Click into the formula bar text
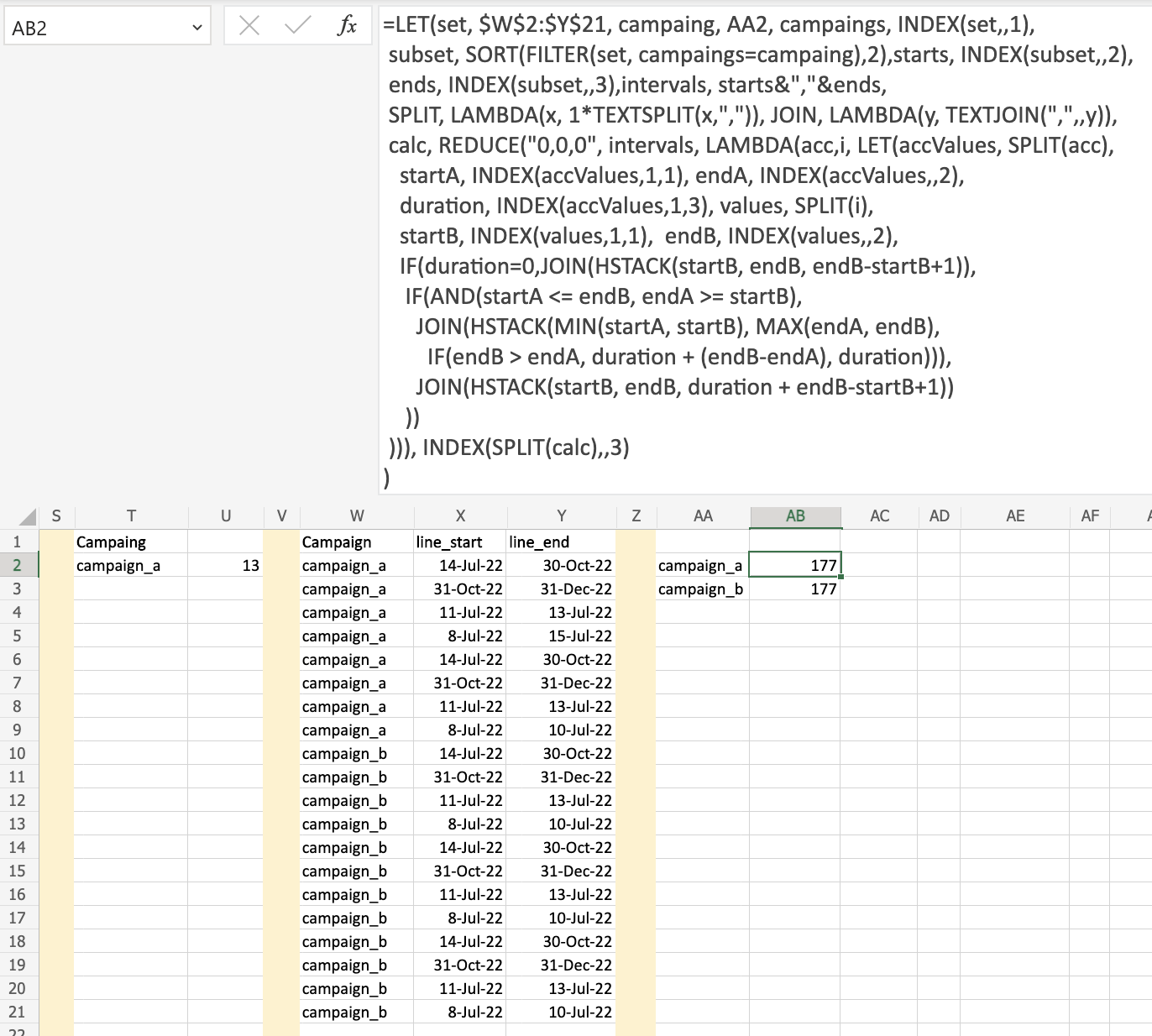1152x1036 pixels. (764, 250)
